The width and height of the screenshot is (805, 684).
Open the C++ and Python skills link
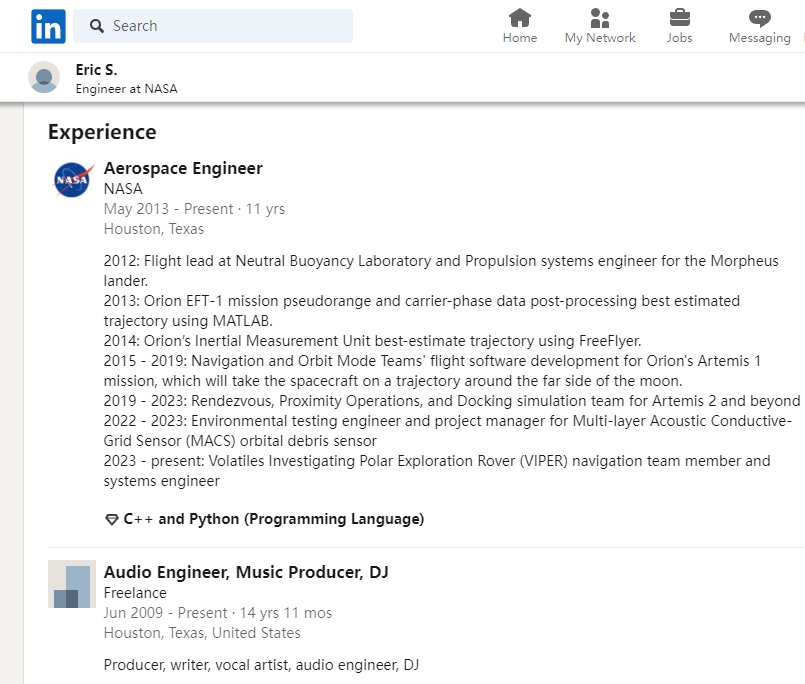tap(273, 519)
